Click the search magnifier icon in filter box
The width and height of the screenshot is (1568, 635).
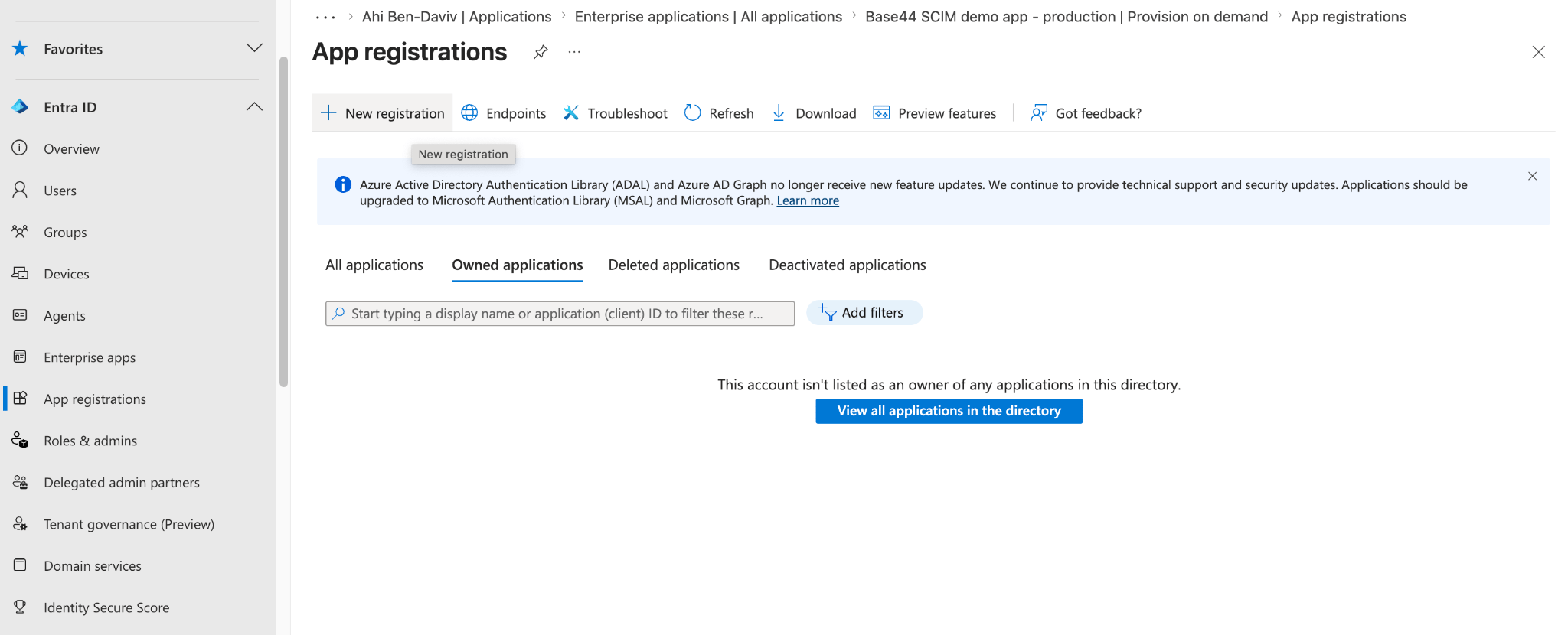click(x=338, y=314)
